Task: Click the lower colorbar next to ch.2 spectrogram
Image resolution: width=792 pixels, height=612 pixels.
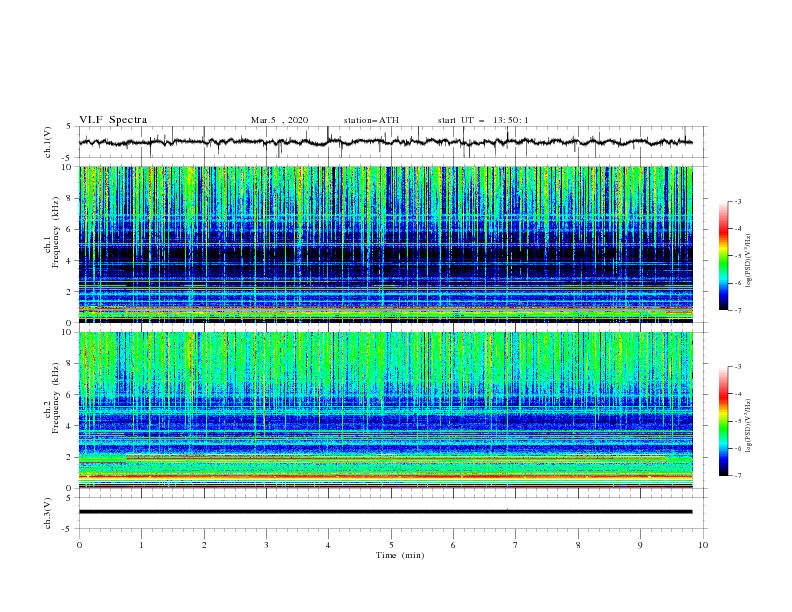Action: point(723,421)
